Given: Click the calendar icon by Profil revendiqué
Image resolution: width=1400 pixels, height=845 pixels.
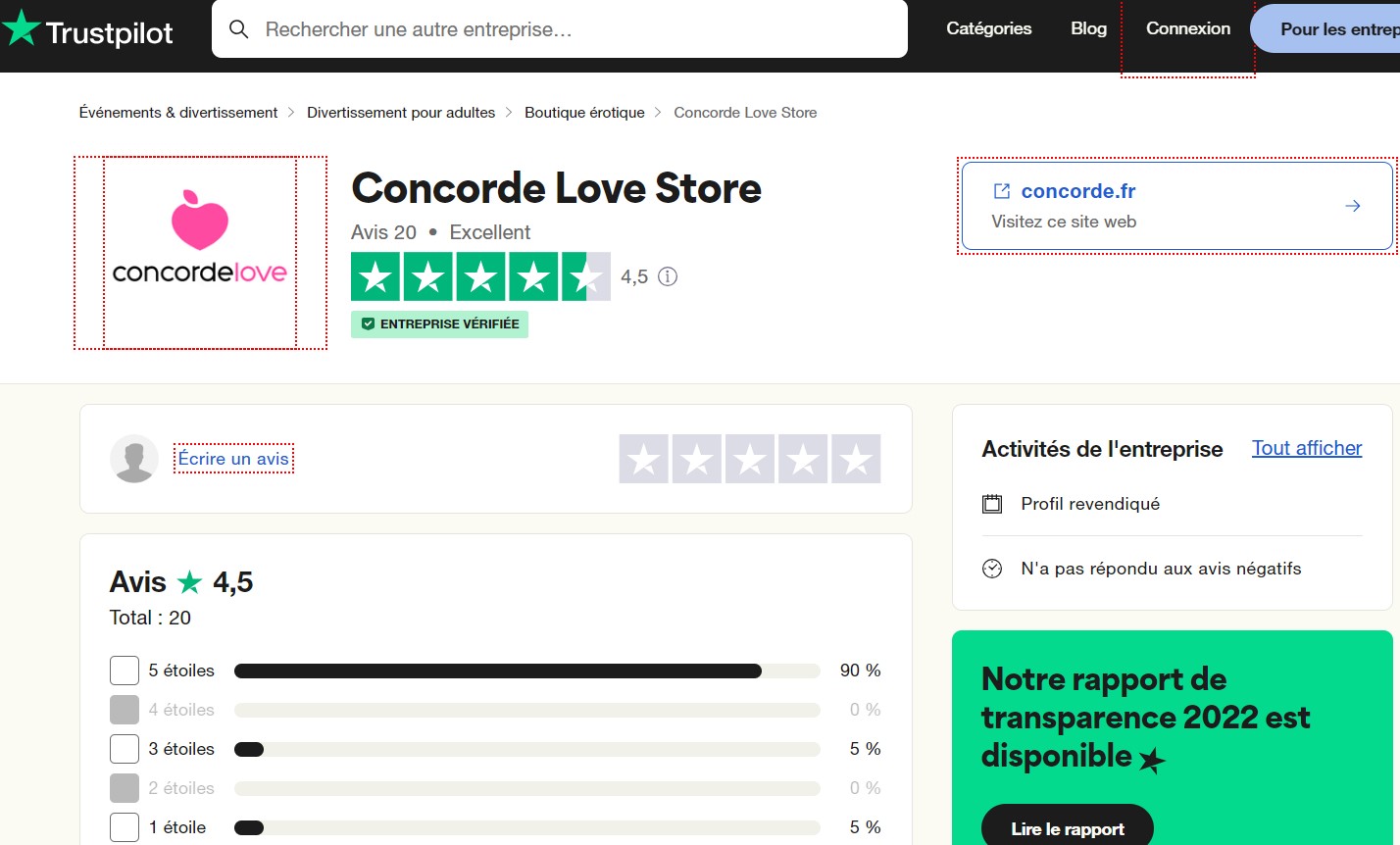Looking at the screenshot, I should point(992,504).
